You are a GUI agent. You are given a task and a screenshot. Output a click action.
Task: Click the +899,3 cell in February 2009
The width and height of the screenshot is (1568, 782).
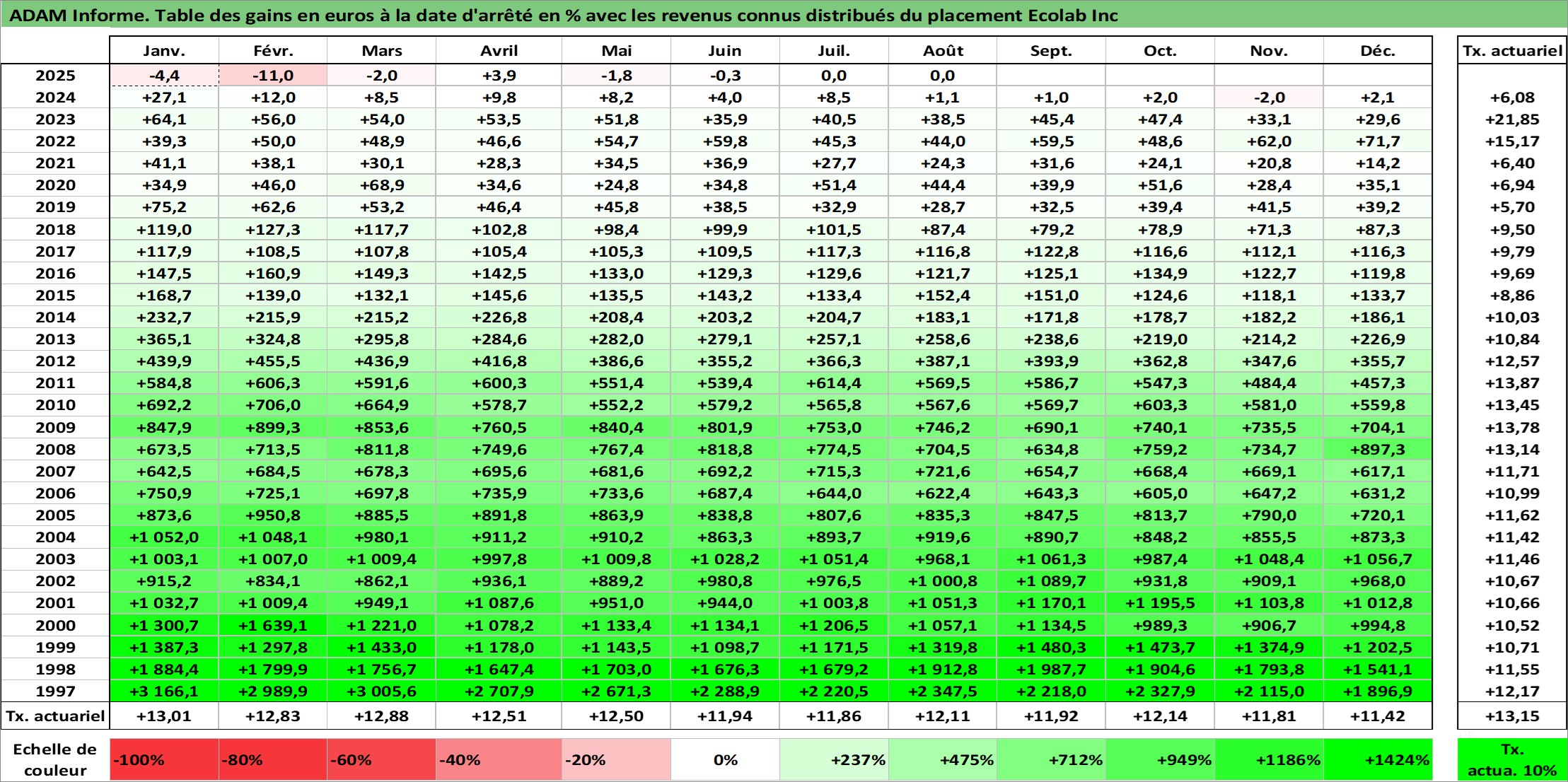pos(273,427)
